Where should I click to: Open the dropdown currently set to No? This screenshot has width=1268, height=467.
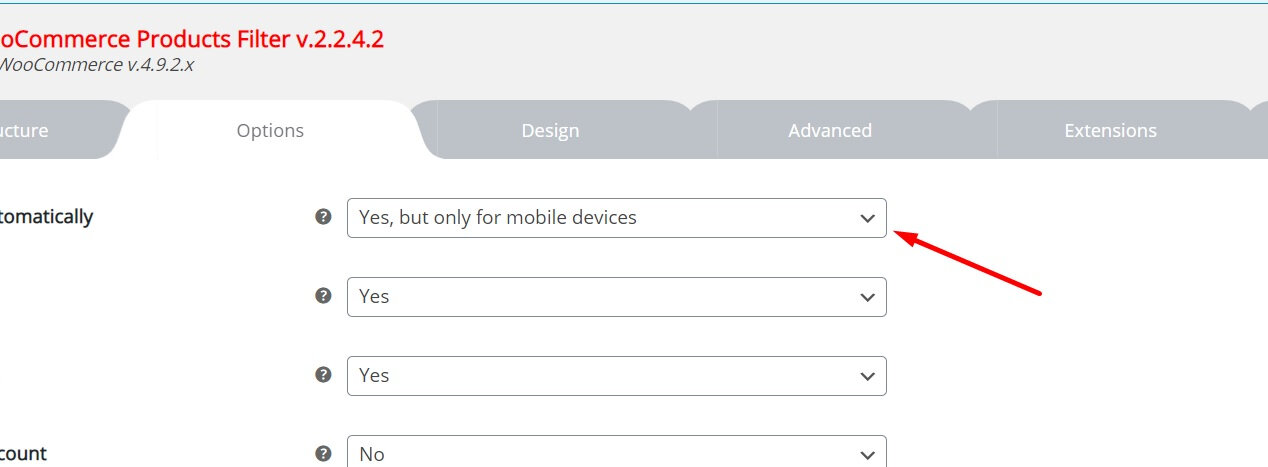tap(600, 453)
